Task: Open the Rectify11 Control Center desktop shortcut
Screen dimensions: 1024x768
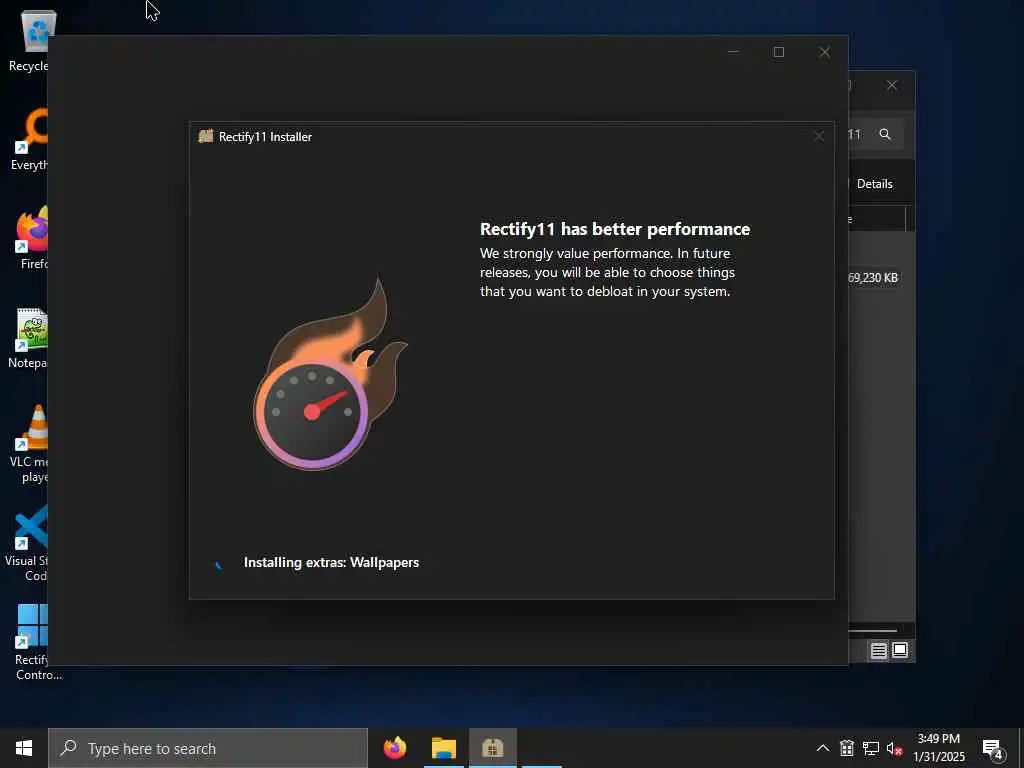Action: pyautogui.click(x=33, y=643)
